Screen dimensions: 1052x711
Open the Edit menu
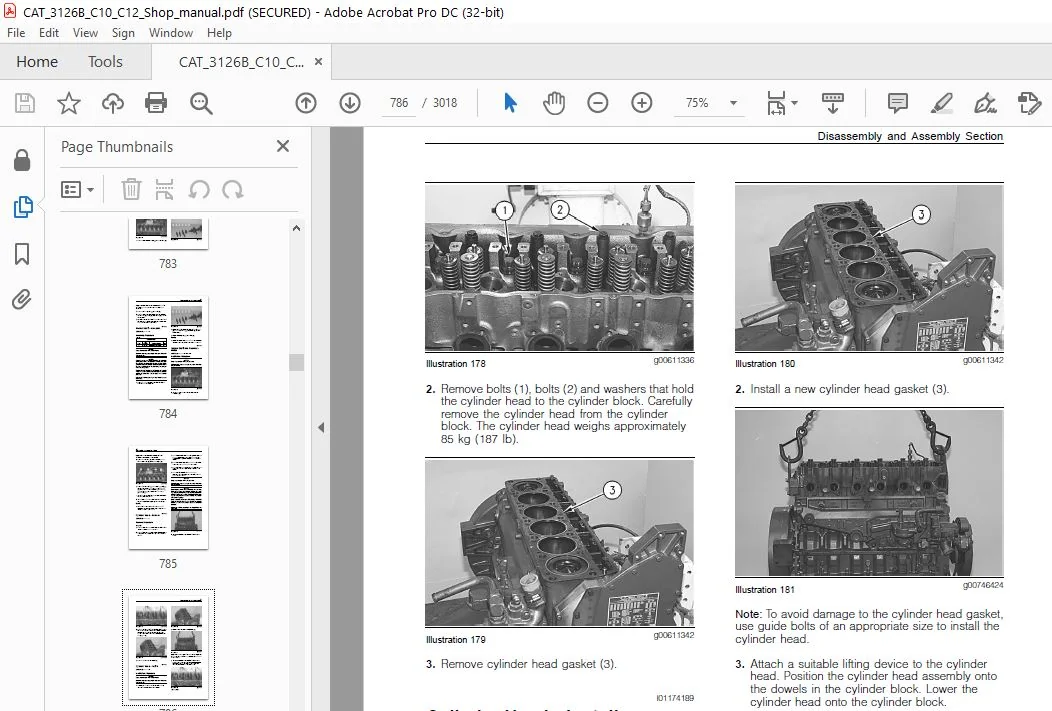(48, 32)
